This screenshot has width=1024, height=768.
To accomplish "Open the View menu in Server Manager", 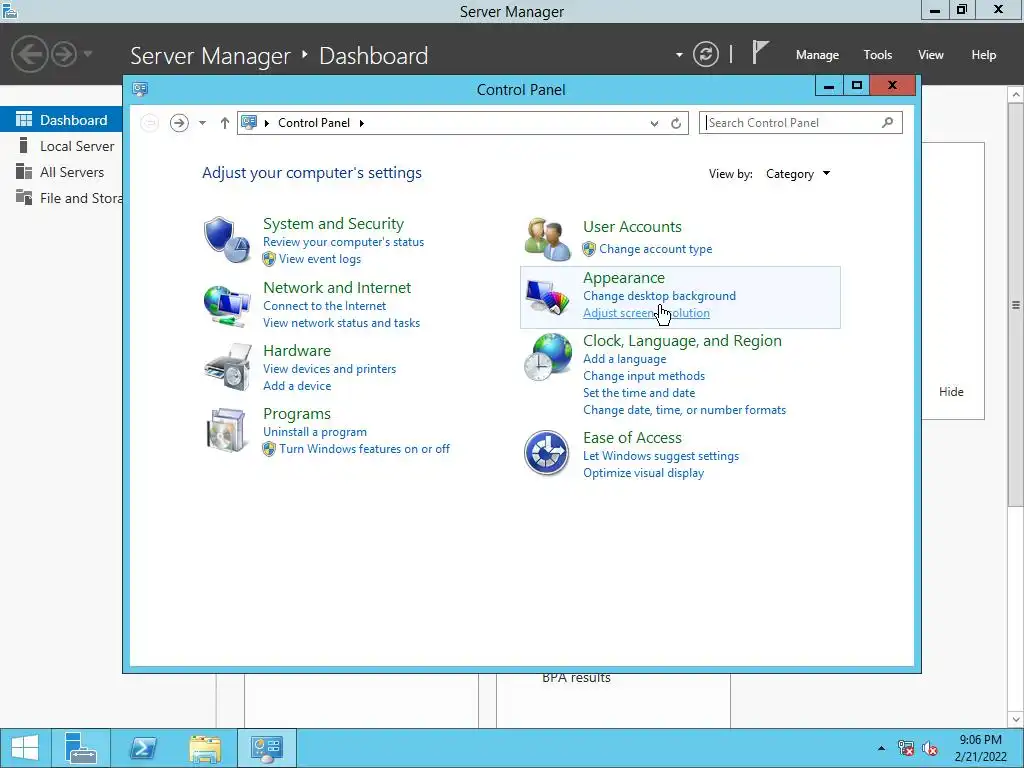I will 931,55.
